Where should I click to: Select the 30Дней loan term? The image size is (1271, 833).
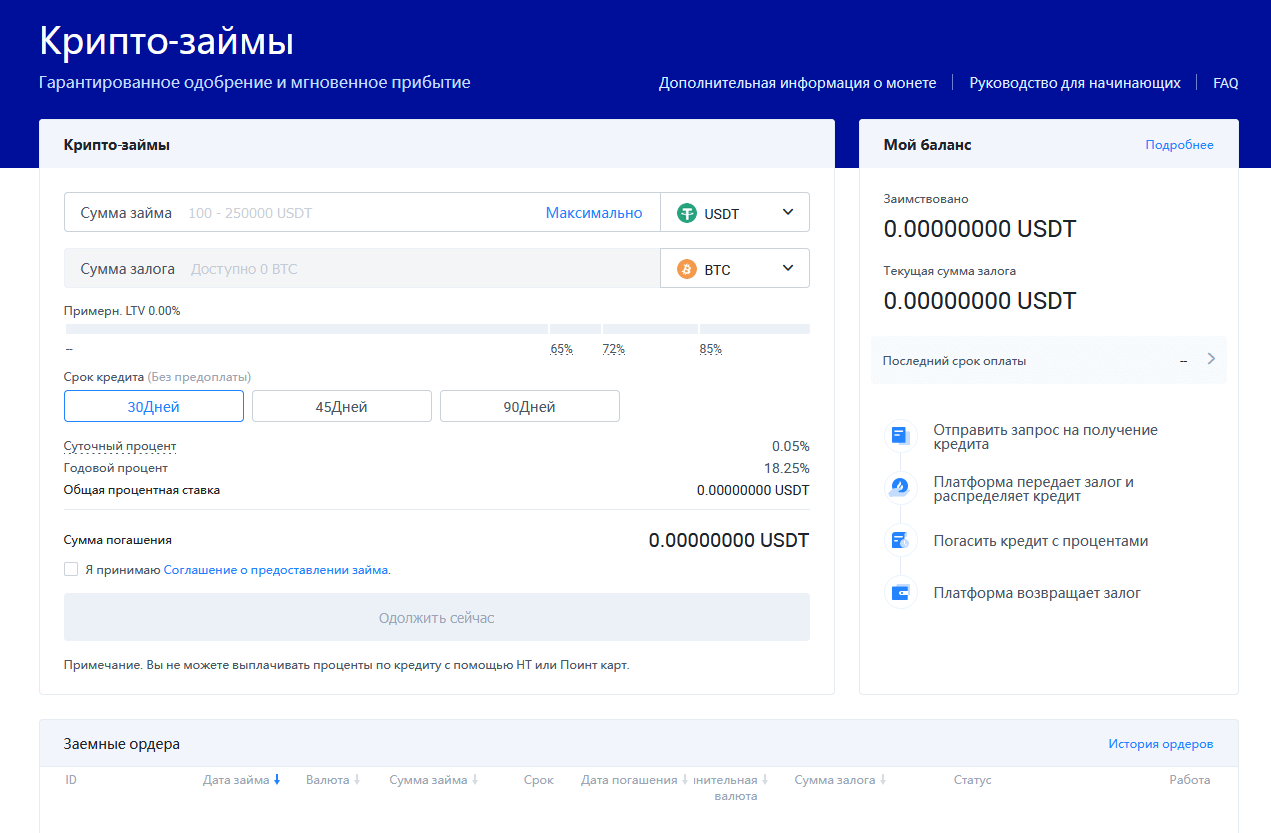point(154,406)
